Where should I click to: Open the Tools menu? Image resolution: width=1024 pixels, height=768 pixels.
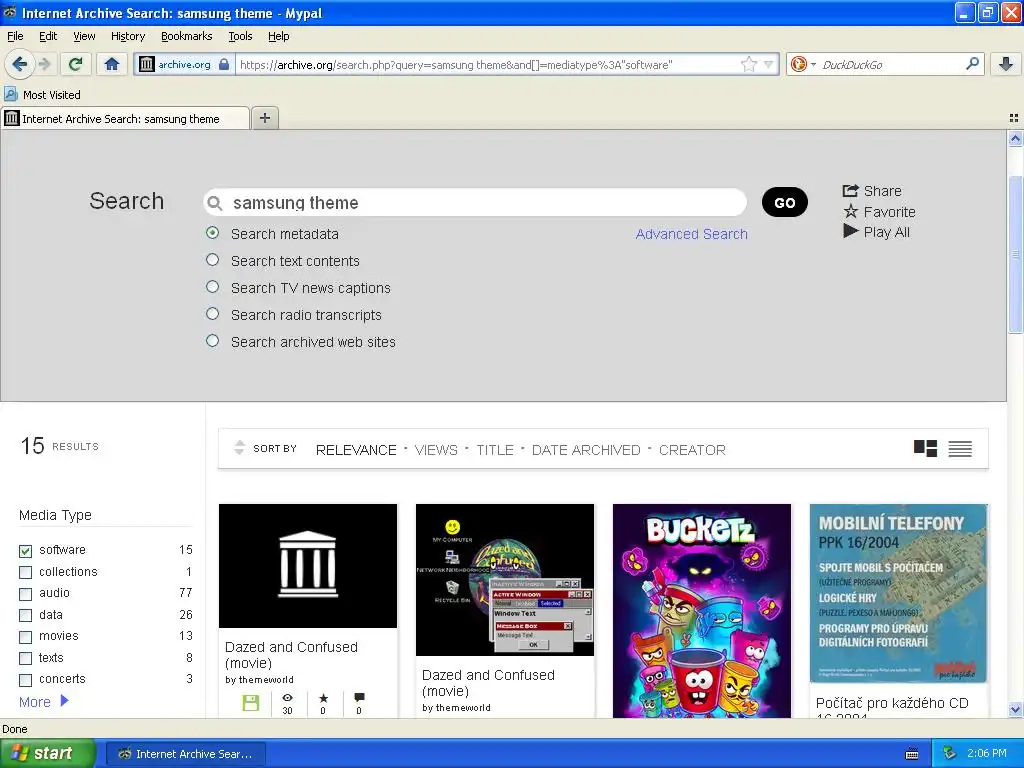point(240,36)
